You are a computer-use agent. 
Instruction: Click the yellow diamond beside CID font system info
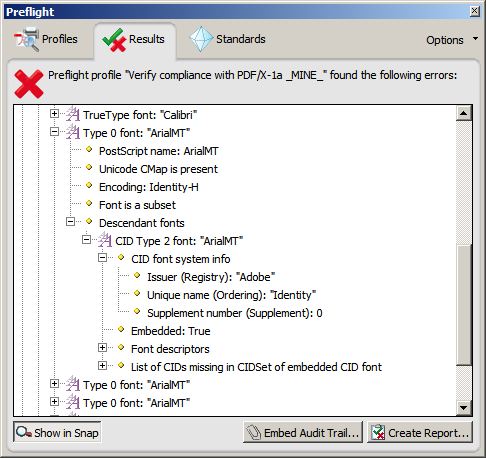pyautogui.click(x=121, y=257)
